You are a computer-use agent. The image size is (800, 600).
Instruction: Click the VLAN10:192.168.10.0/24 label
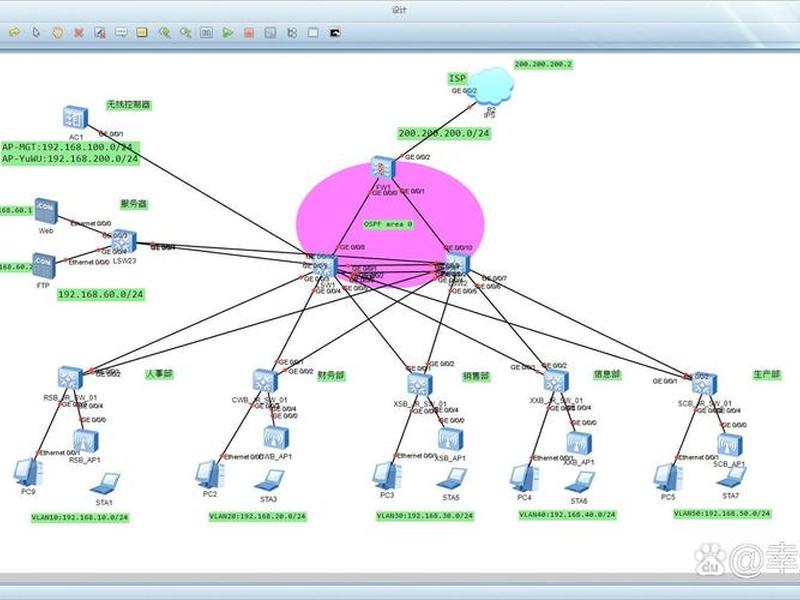click(80, 517)
